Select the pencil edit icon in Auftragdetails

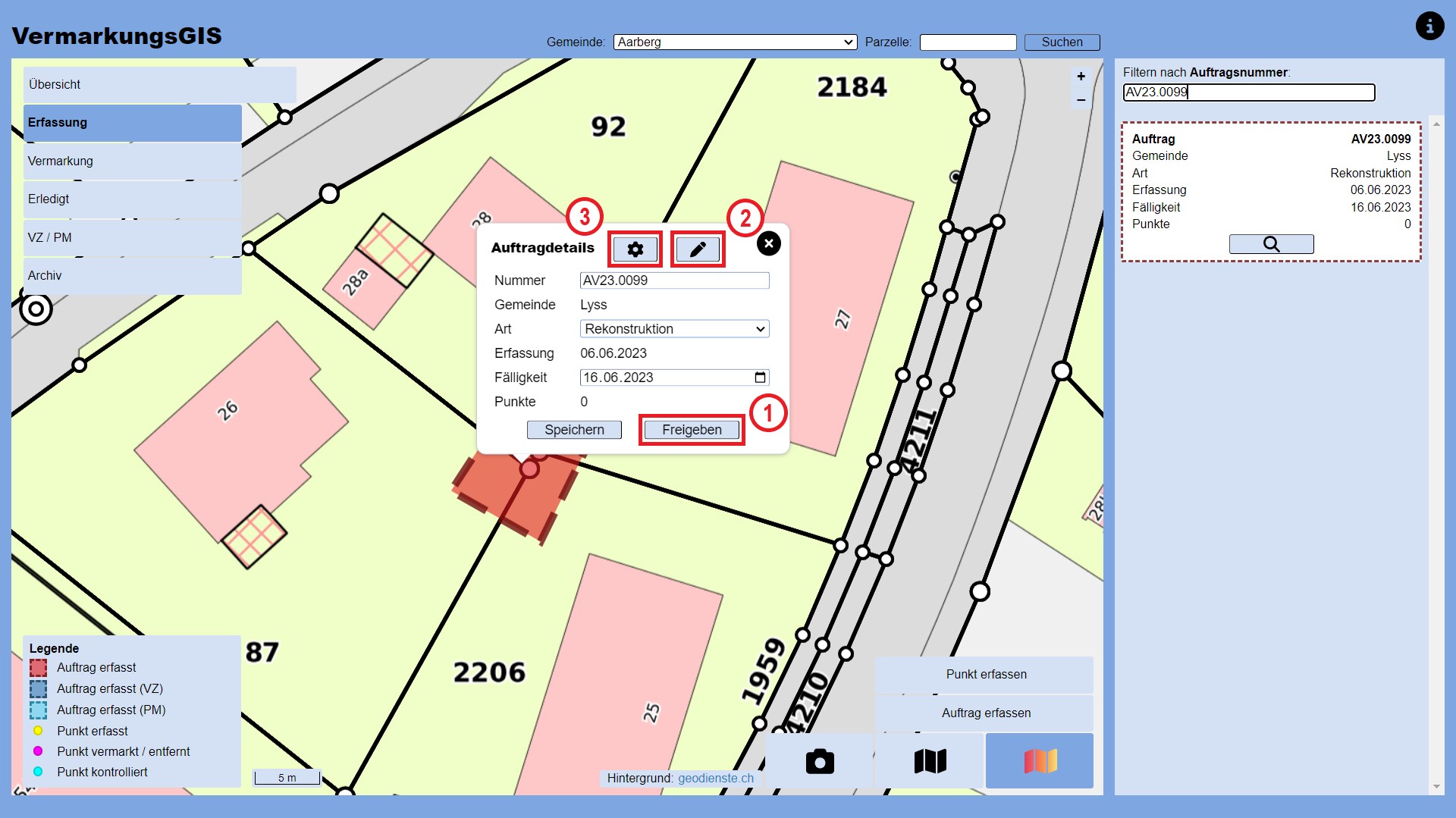[x=698, y=249]
